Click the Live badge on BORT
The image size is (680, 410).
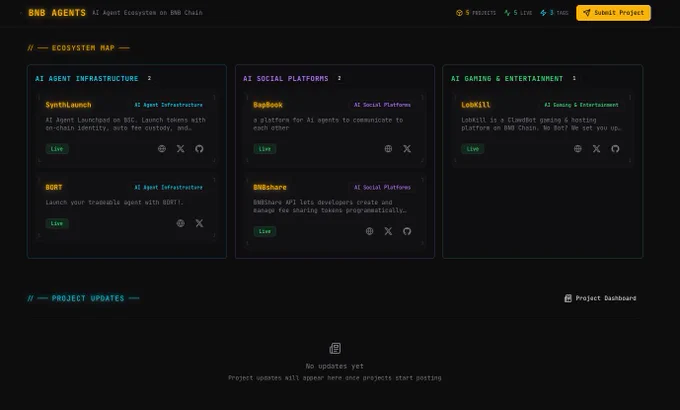[x=57, y=223]
